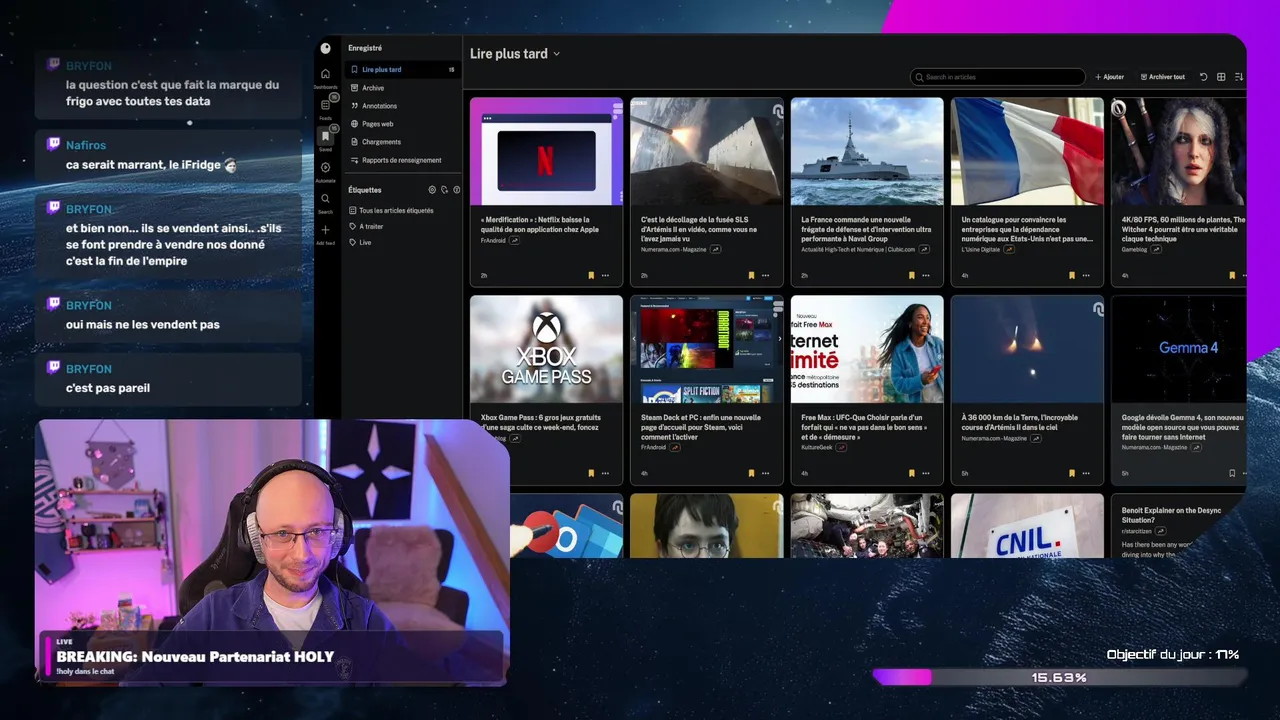Open the Witcher 4 article title
1280x720 pixels.
pos(1184,229)
